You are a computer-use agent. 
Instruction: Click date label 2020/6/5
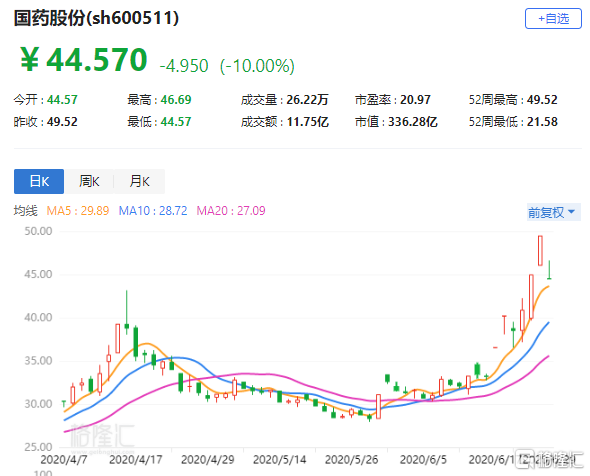423,459
